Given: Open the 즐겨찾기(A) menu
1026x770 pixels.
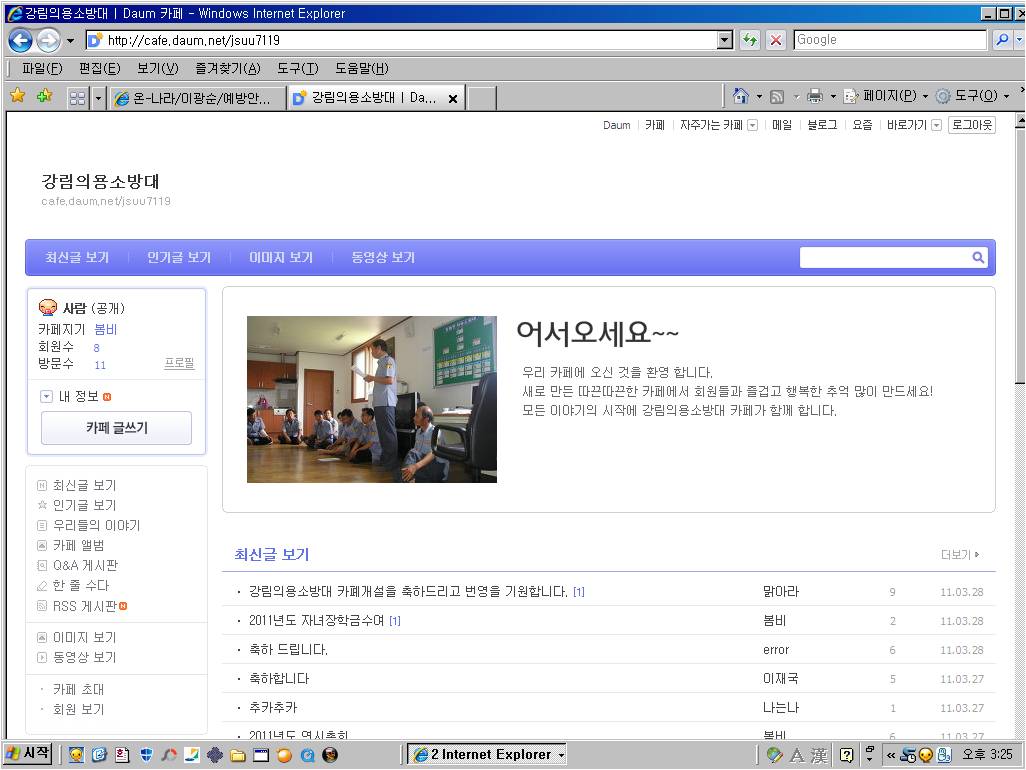Looking at the screenshot, I should (x=227, y=68).
